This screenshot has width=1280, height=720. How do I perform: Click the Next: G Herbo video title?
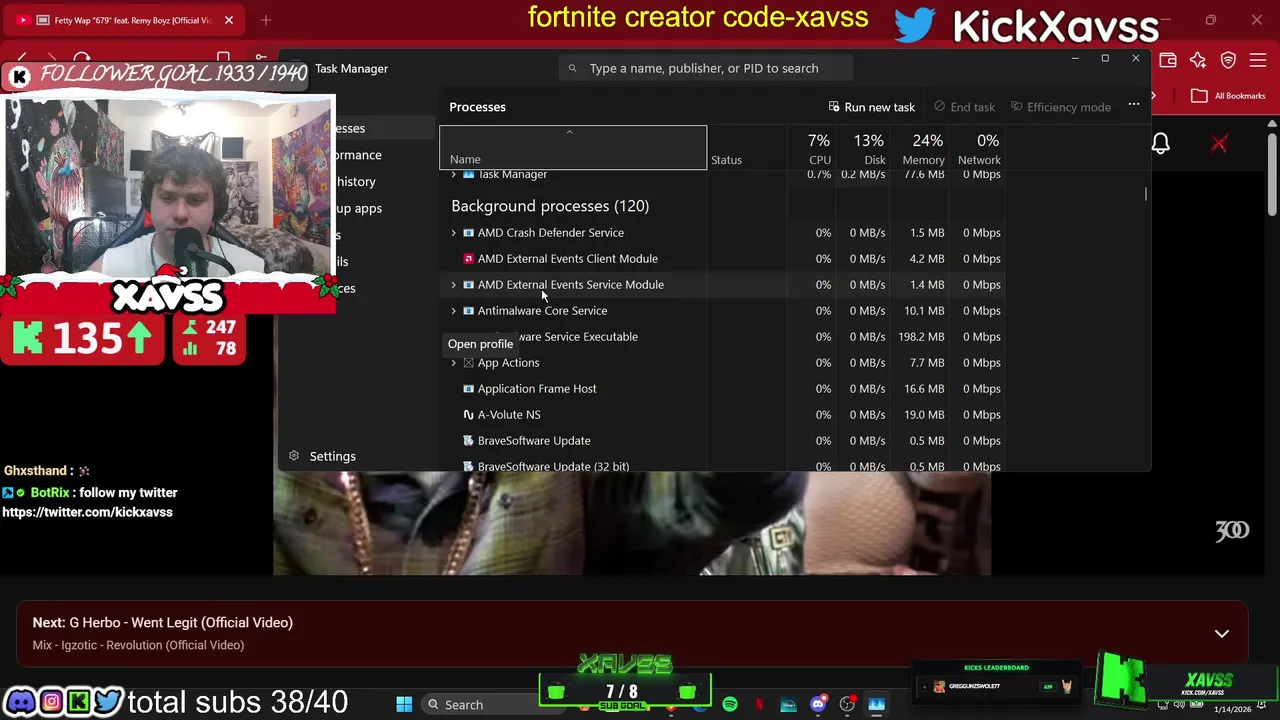pyautogui.click(x=163, y=623)
